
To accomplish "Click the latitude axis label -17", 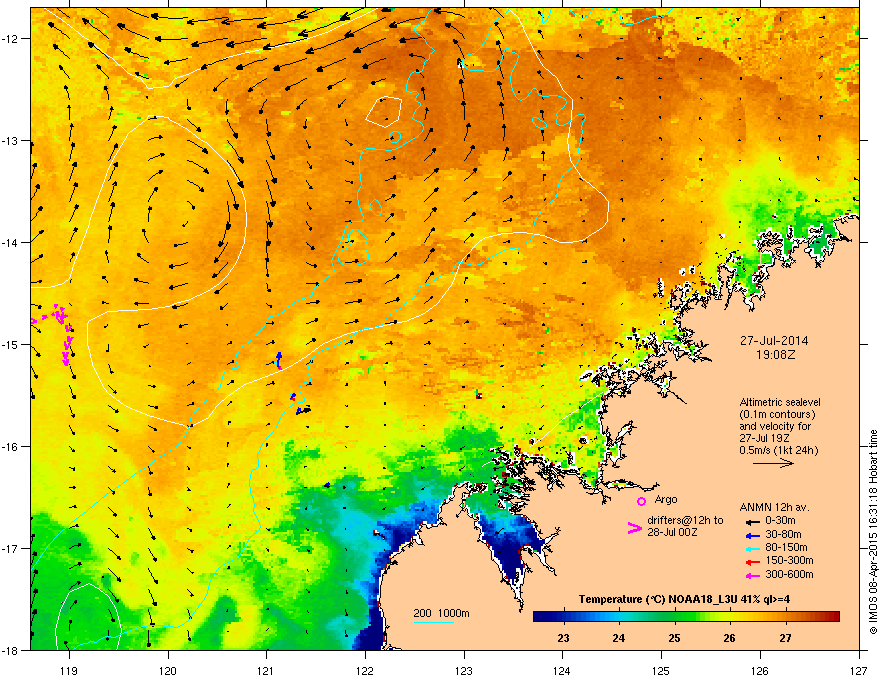I will (x=10, y=549).
